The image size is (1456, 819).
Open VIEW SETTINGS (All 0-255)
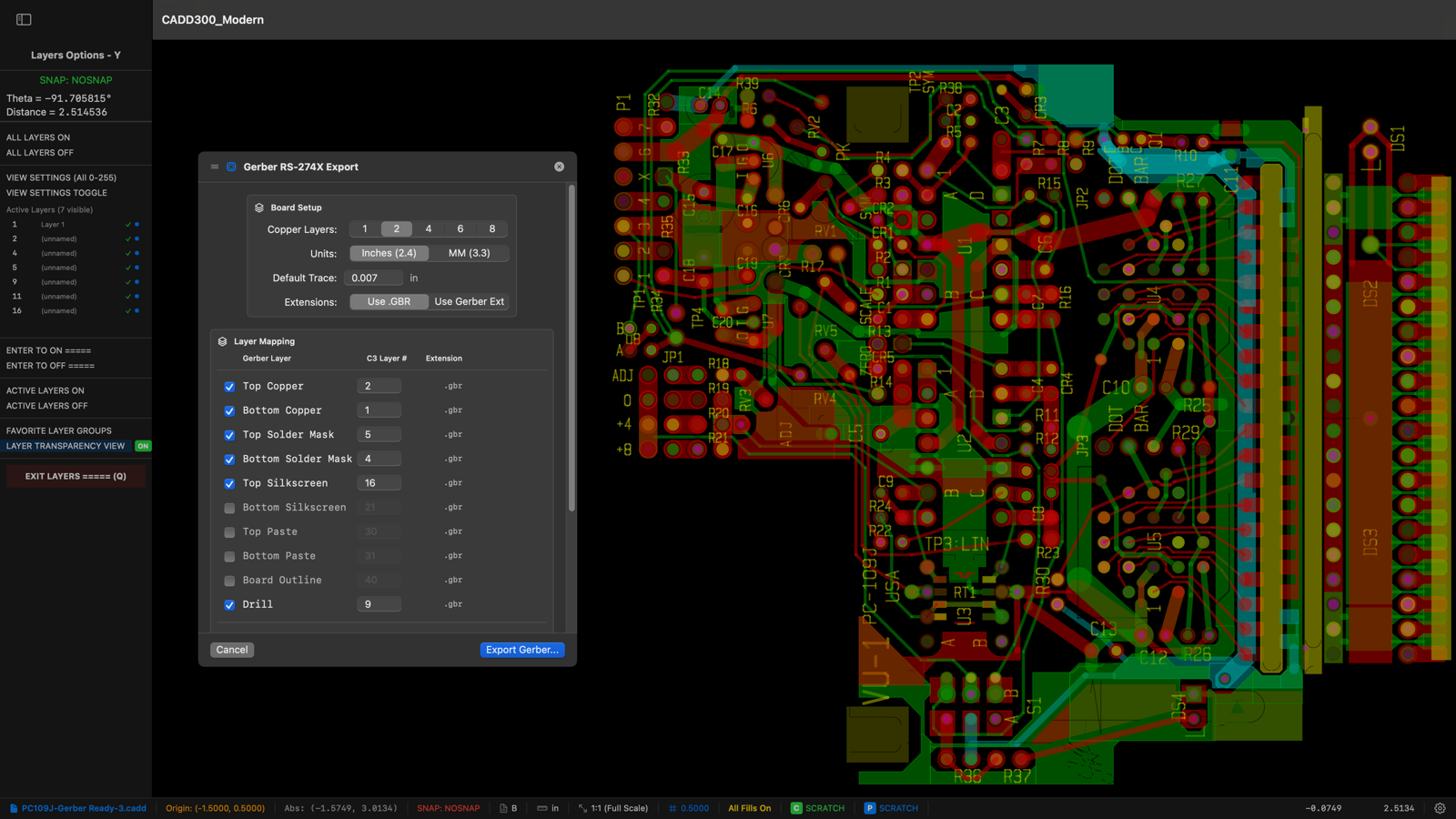(x=61, y=177)
